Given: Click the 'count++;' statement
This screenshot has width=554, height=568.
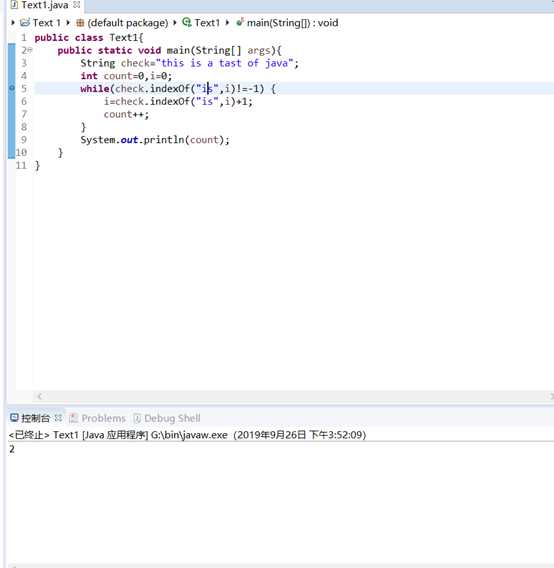Looking at the screenshot, I should tap(126, 114).
